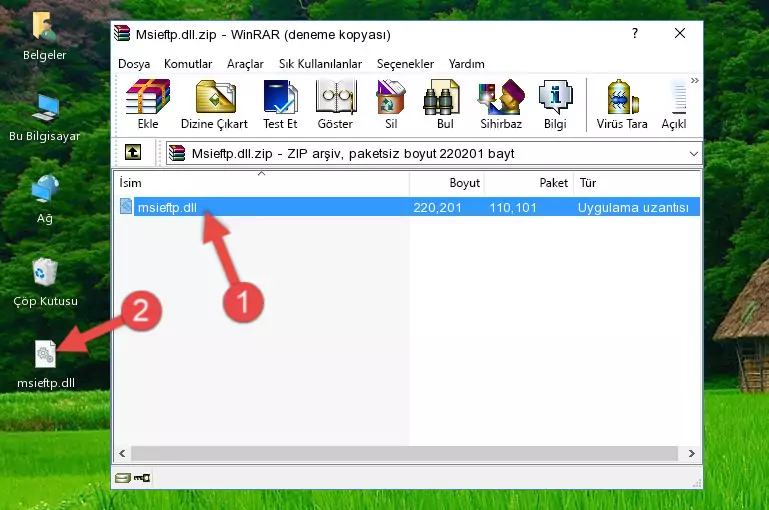Go up one folder level button
The height and width of the screenshot is (510, 769).
133,153
